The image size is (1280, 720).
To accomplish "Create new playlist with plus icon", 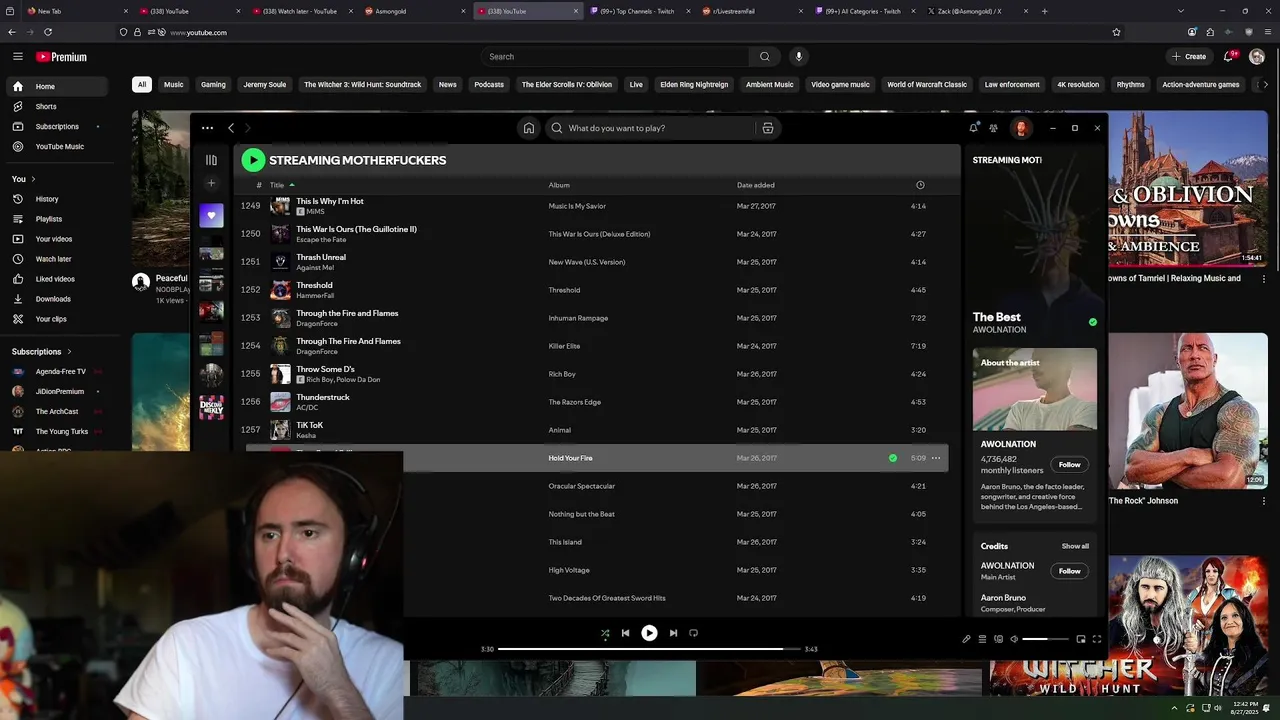I will 211,183.
